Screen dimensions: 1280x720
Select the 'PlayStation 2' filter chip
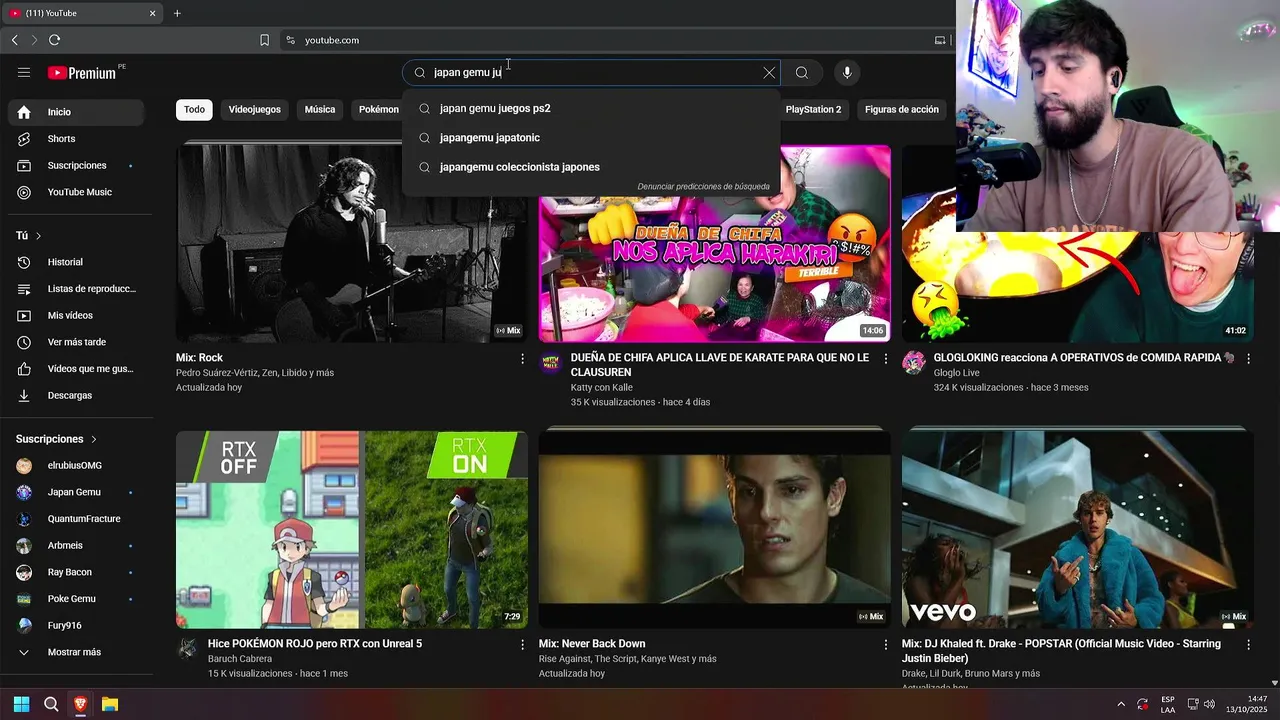[x=813, y=109]
